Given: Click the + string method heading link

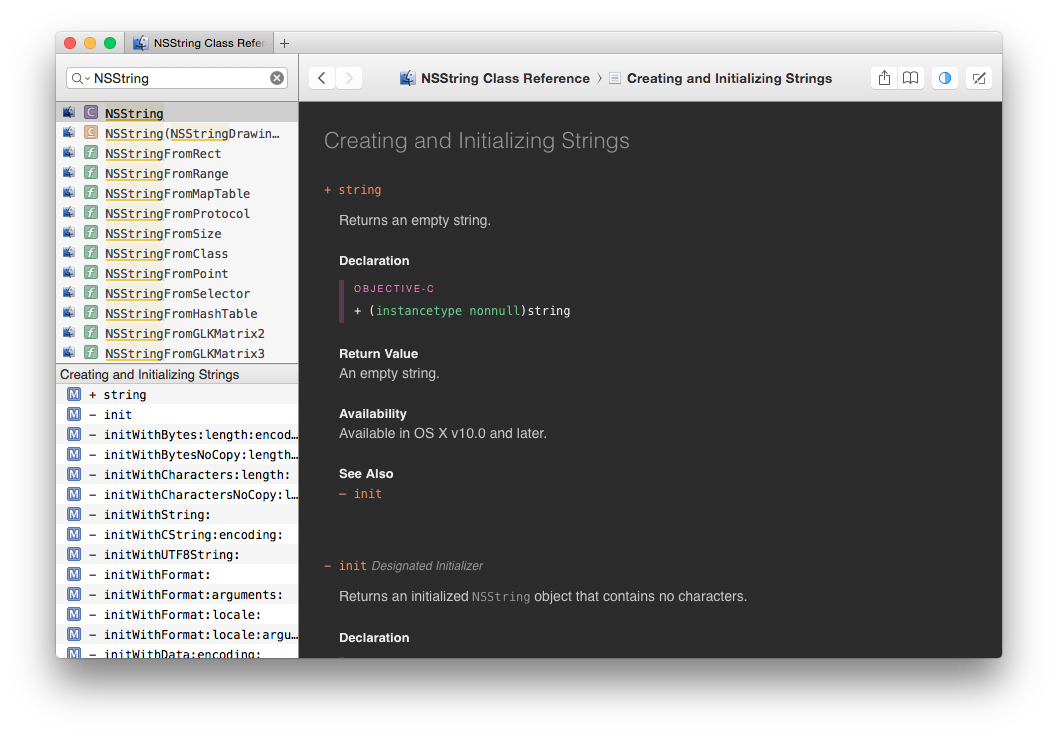Looking at the screenshot, I should tap(353, 190).
